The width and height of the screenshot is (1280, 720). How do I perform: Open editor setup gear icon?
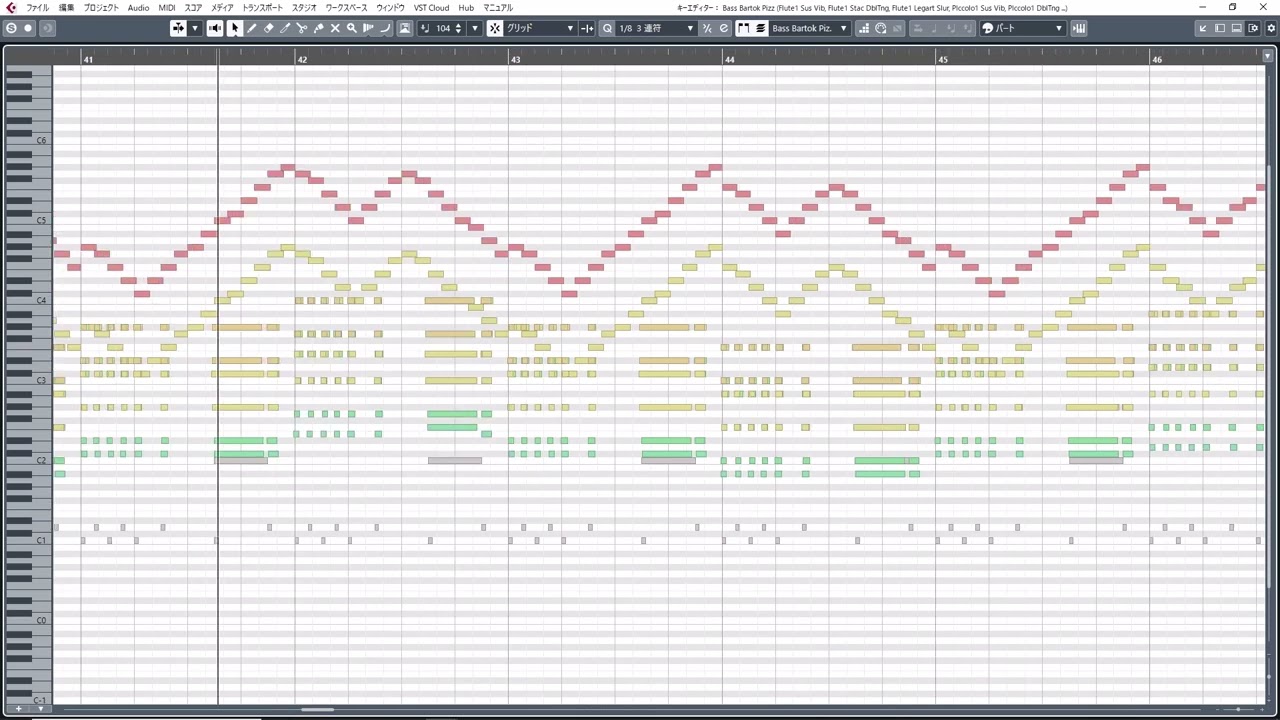click(1271, 28)
